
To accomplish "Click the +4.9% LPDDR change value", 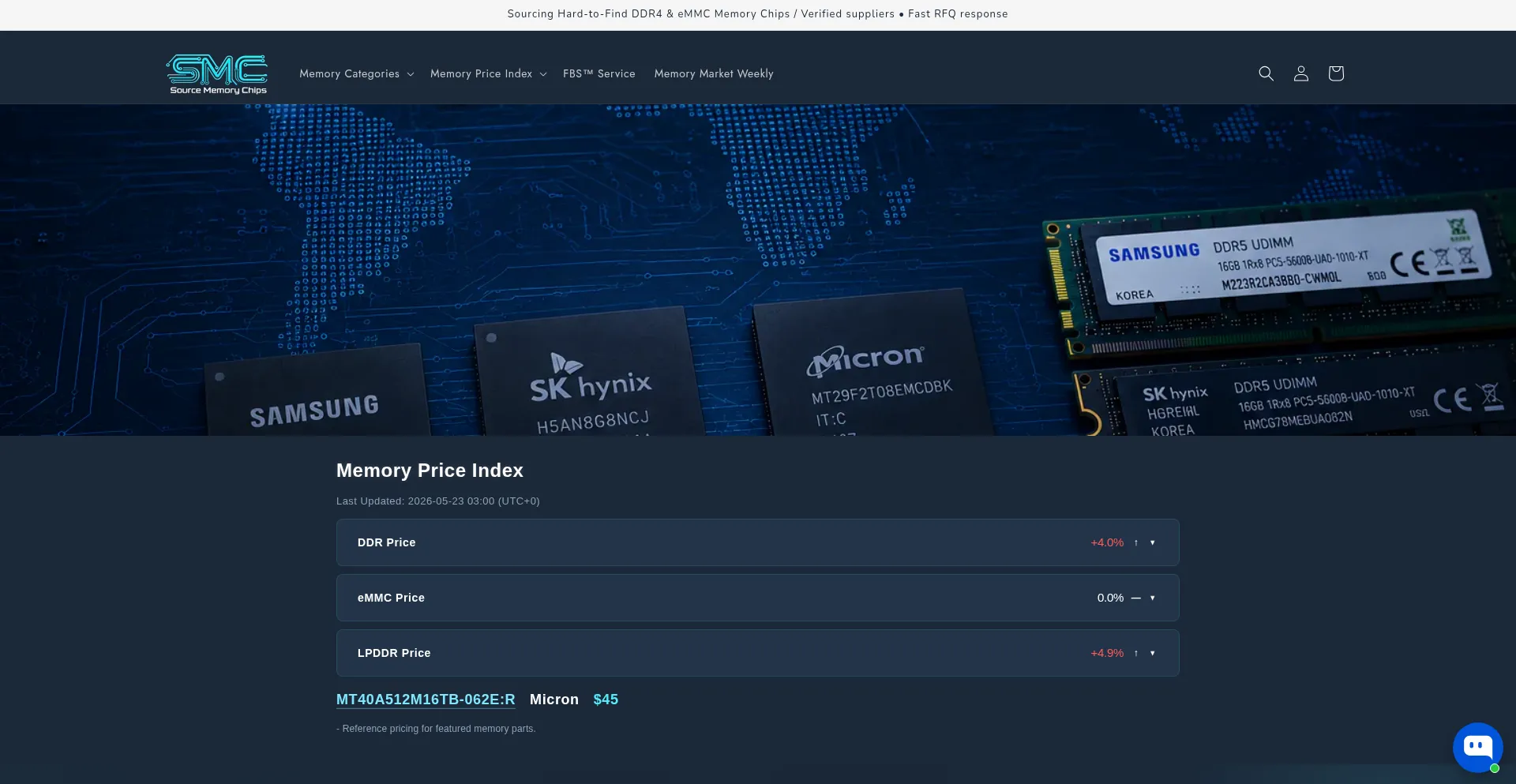I will [x=1107, y=653].
